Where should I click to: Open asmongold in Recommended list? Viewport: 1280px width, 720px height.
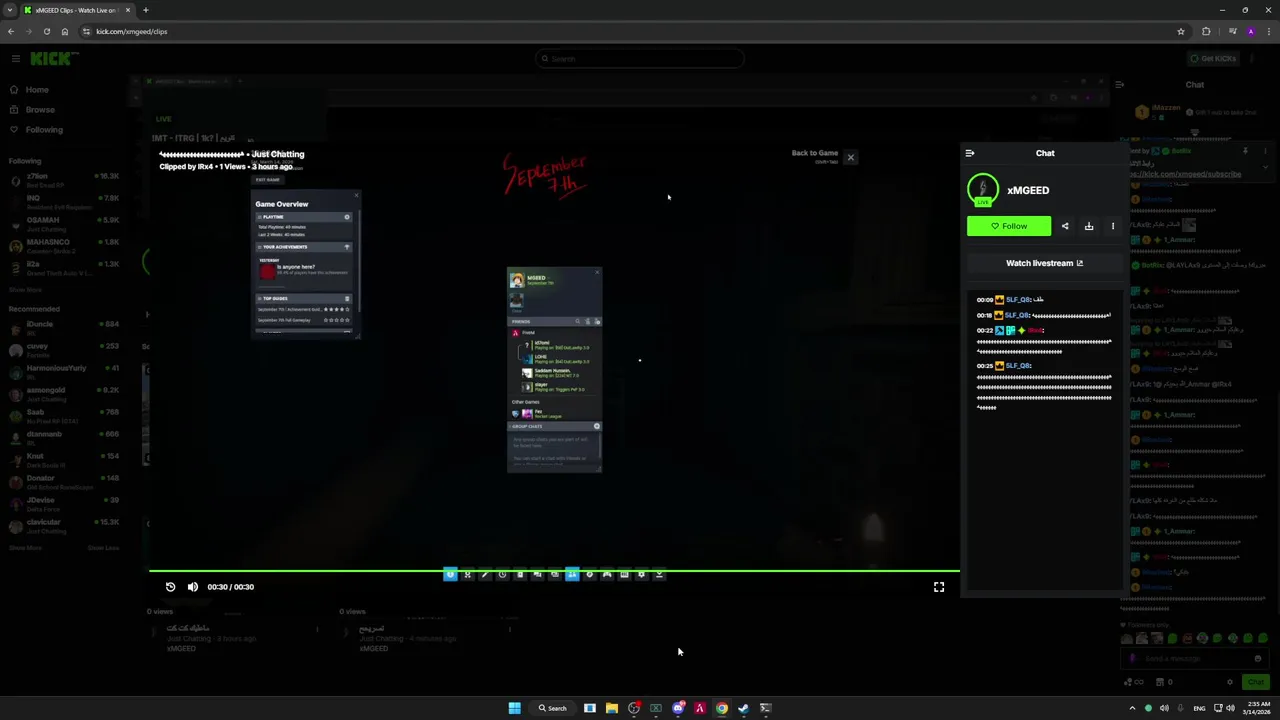[64, 394]
